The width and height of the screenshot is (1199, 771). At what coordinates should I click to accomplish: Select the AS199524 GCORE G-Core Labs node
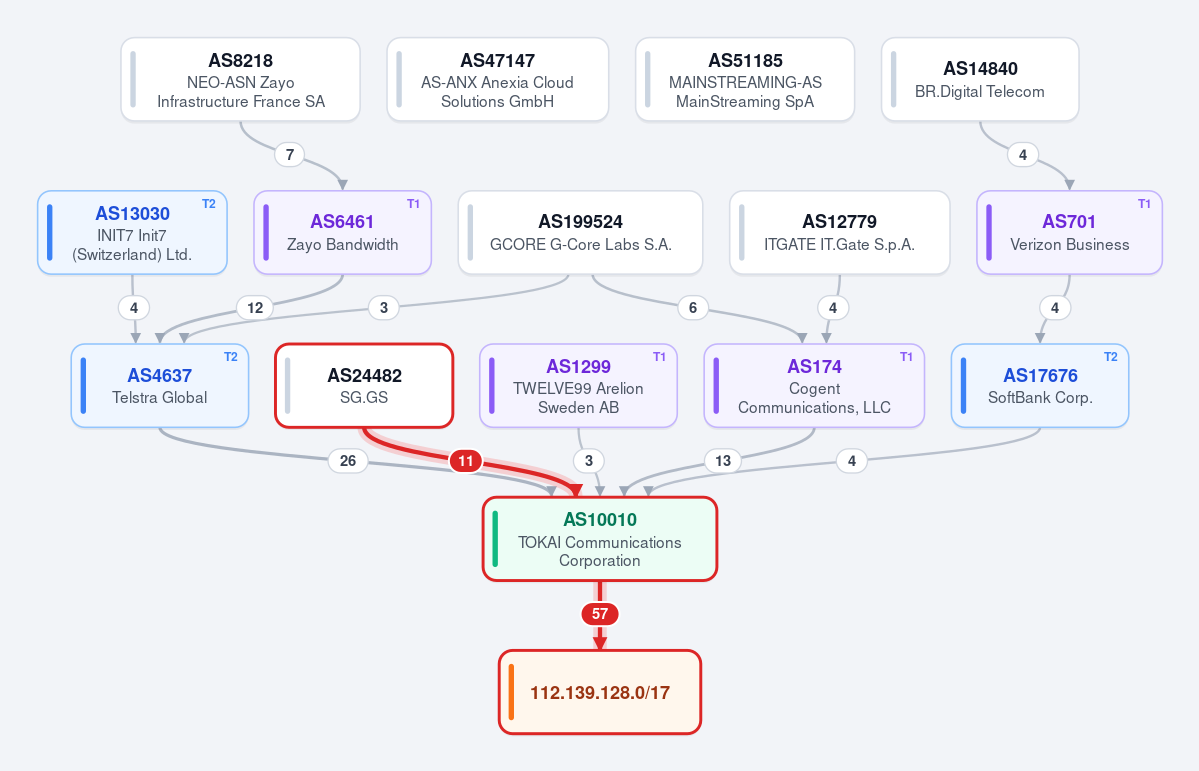pos(580,233)
